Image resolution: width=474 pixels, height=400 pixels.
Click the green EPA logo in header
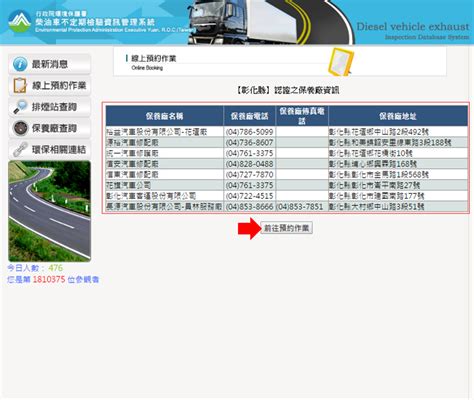pyautogui.click(x=19, y=21)
